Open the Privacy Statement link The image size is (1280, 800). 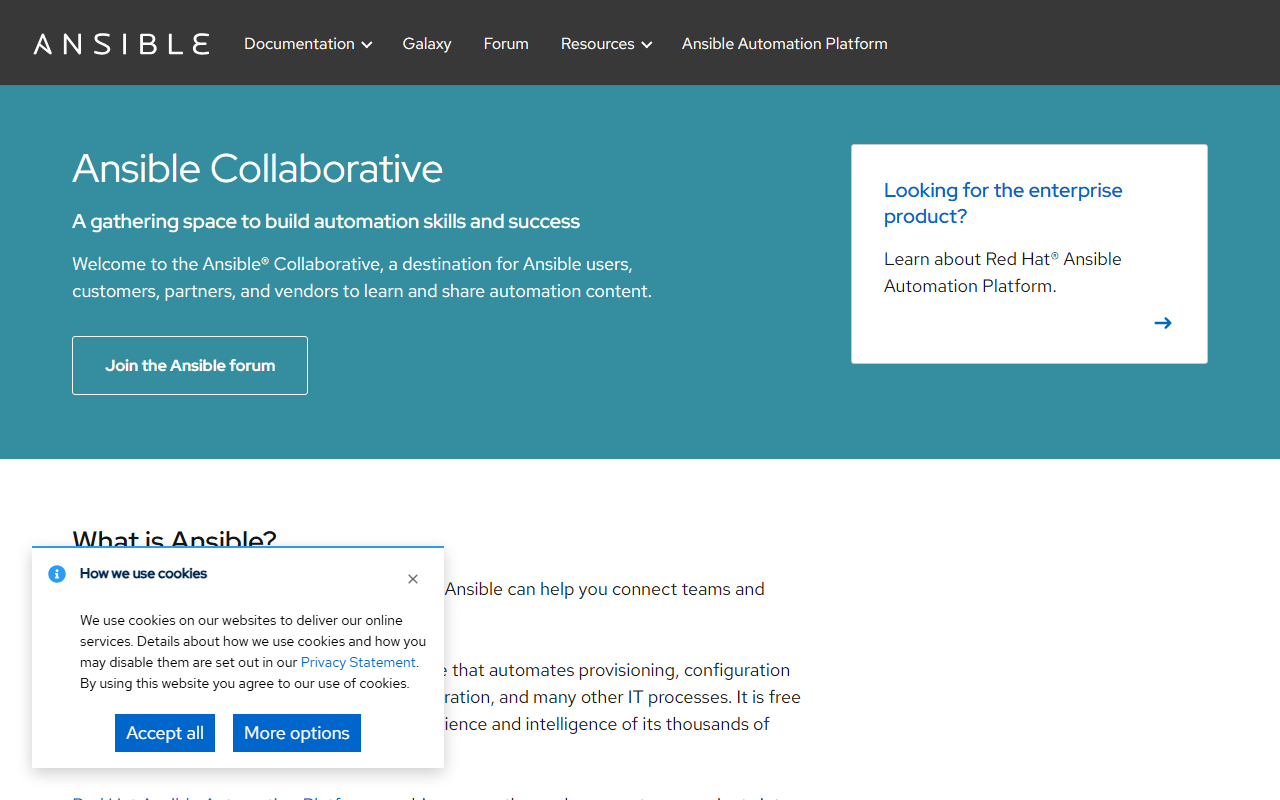click(358, 662)
